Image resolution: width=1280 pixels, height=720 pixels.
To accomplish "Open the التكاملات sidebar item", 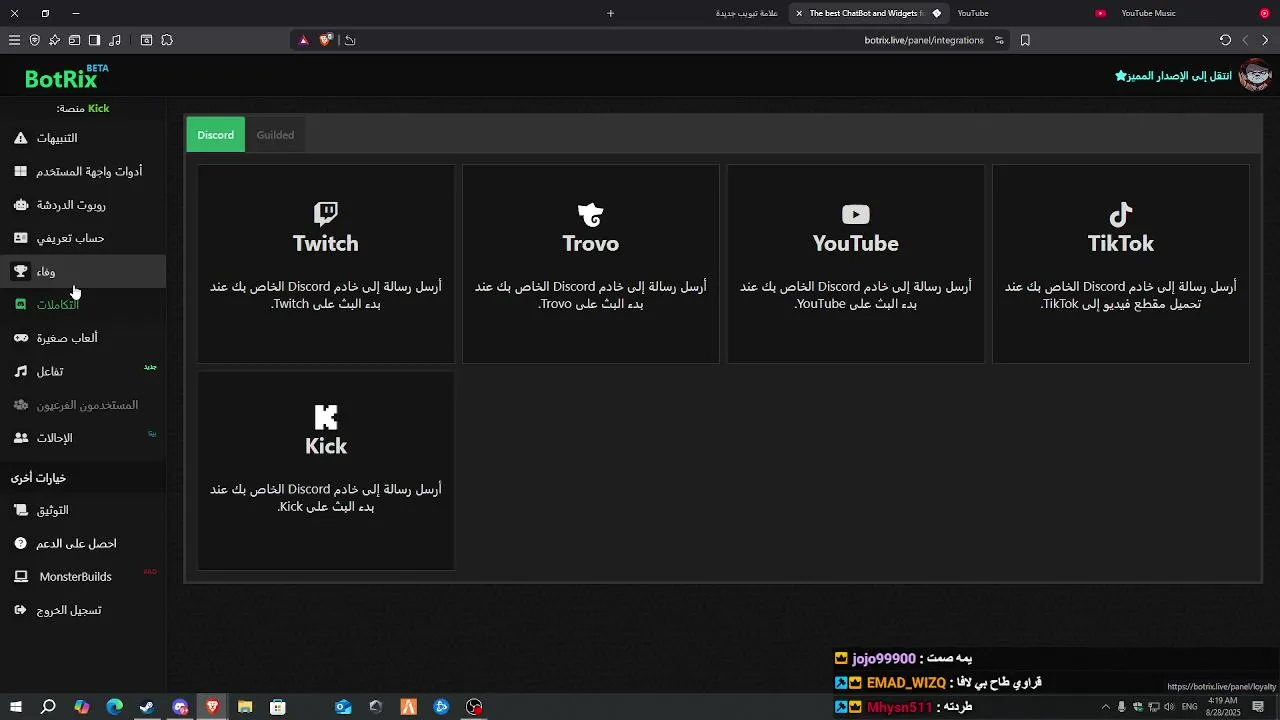I will coord(83,305).
